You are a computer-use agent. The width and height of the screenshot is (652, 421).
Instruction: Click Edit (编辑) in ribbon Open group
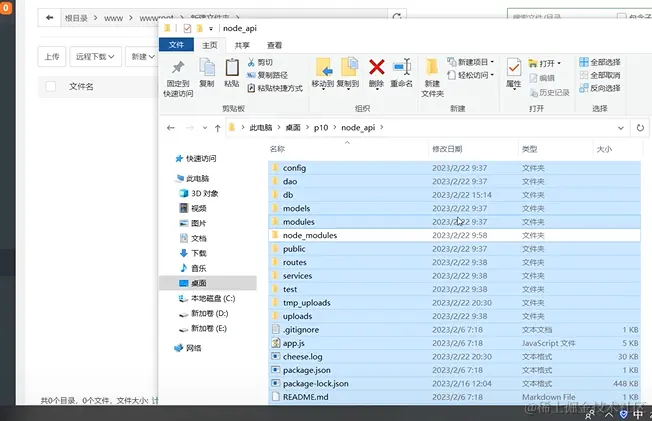point(542,78)
